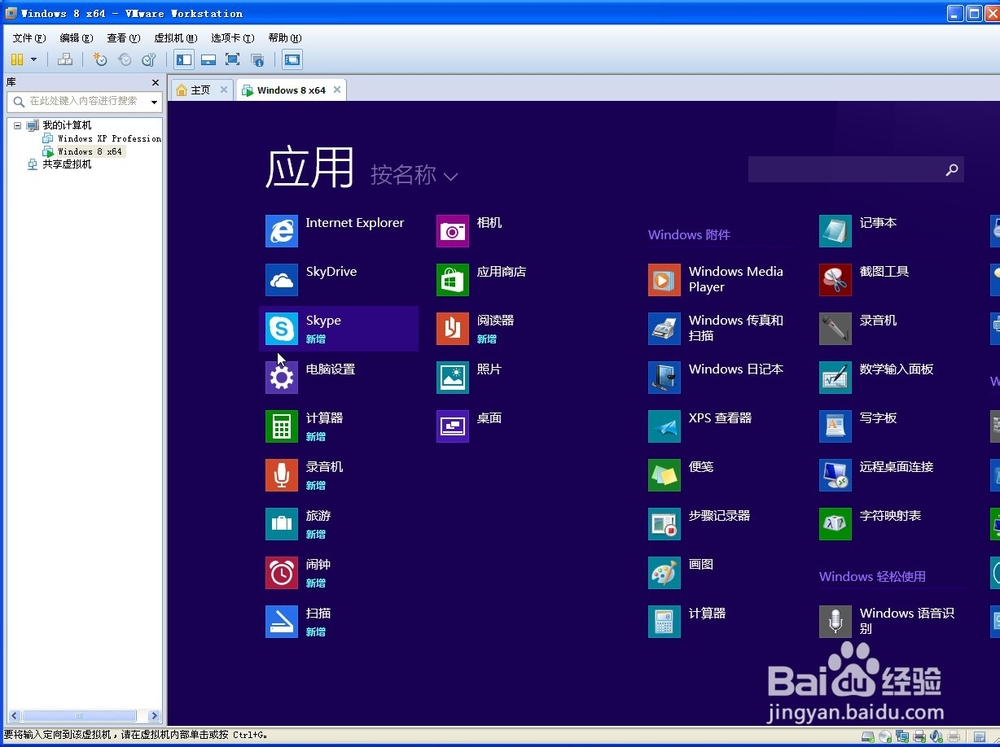Image resolution: width=1000 pixels, height=747 pixels.
Task: Click the library horizontal scrollbar right arrow
Action: coord(154,716)
